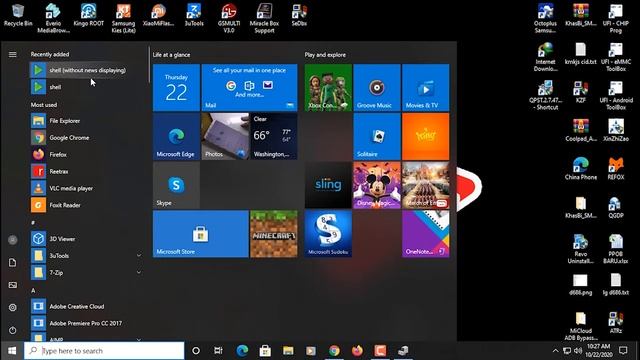
Task: Open Movies & TV tile
Action: coord(425,87)
